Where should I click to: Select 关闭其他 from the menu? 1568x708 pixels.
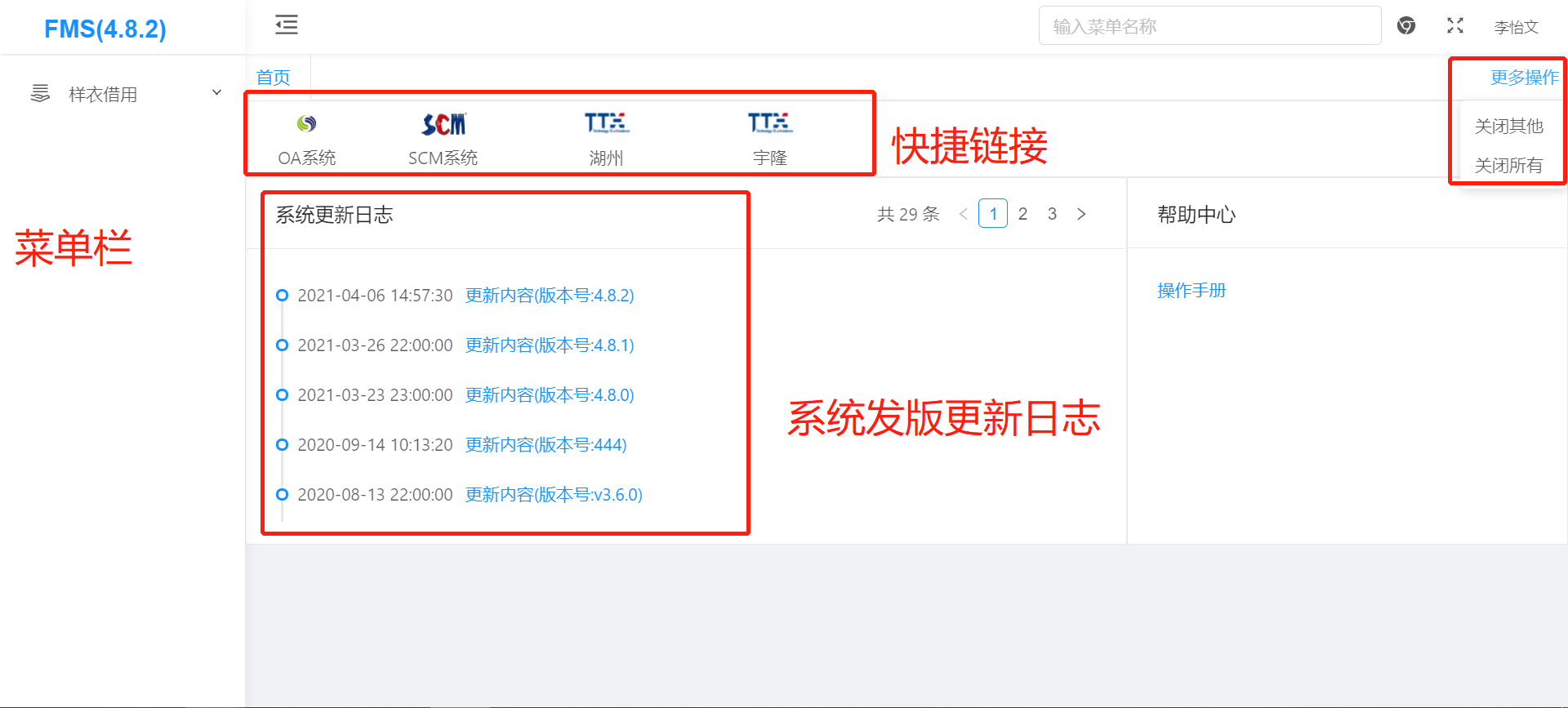tap(1508, 127)
